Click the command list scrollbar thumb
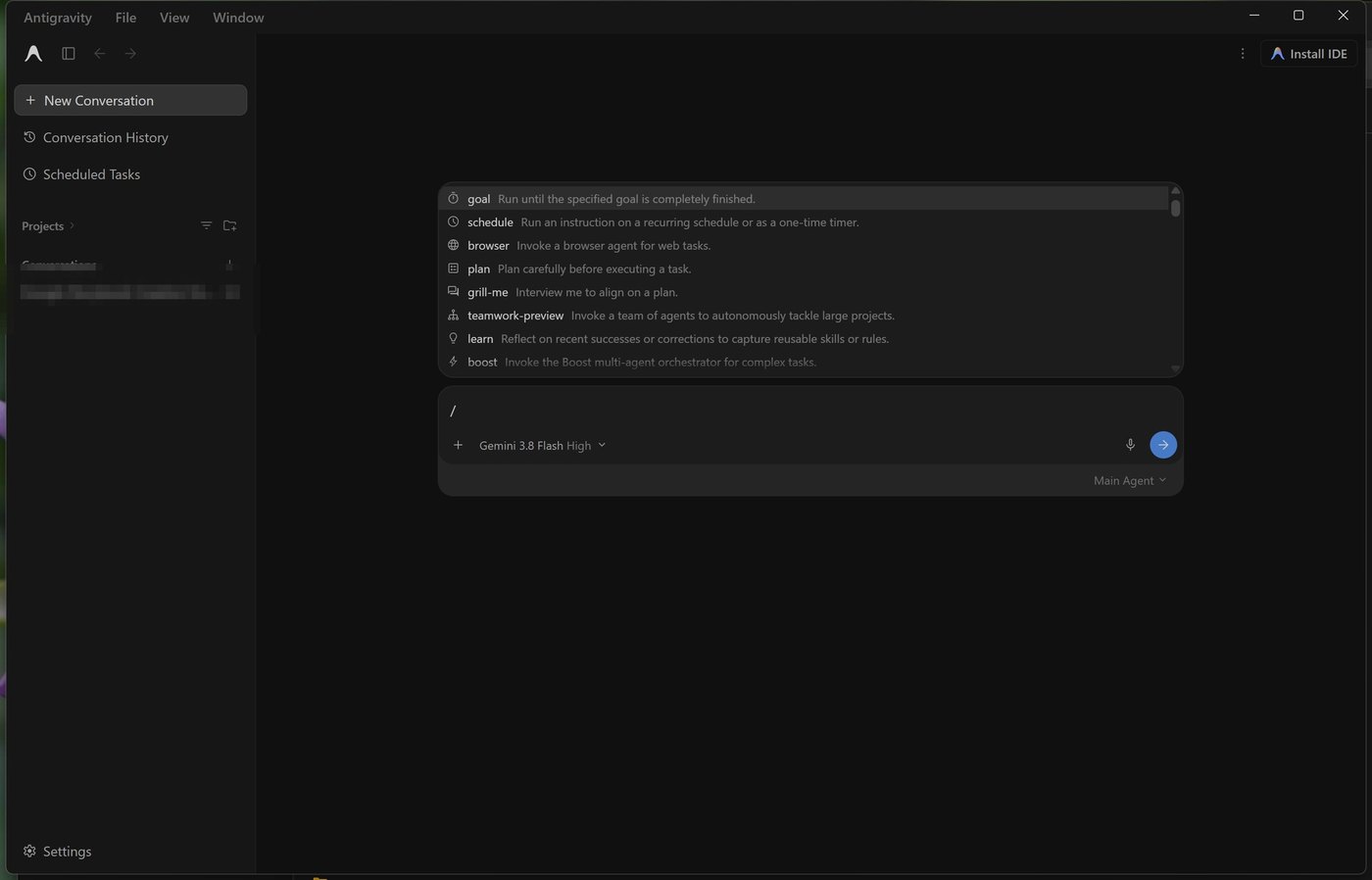Image resolution: width=1372 pixels, height=880 pixels. coord(1175,207)
